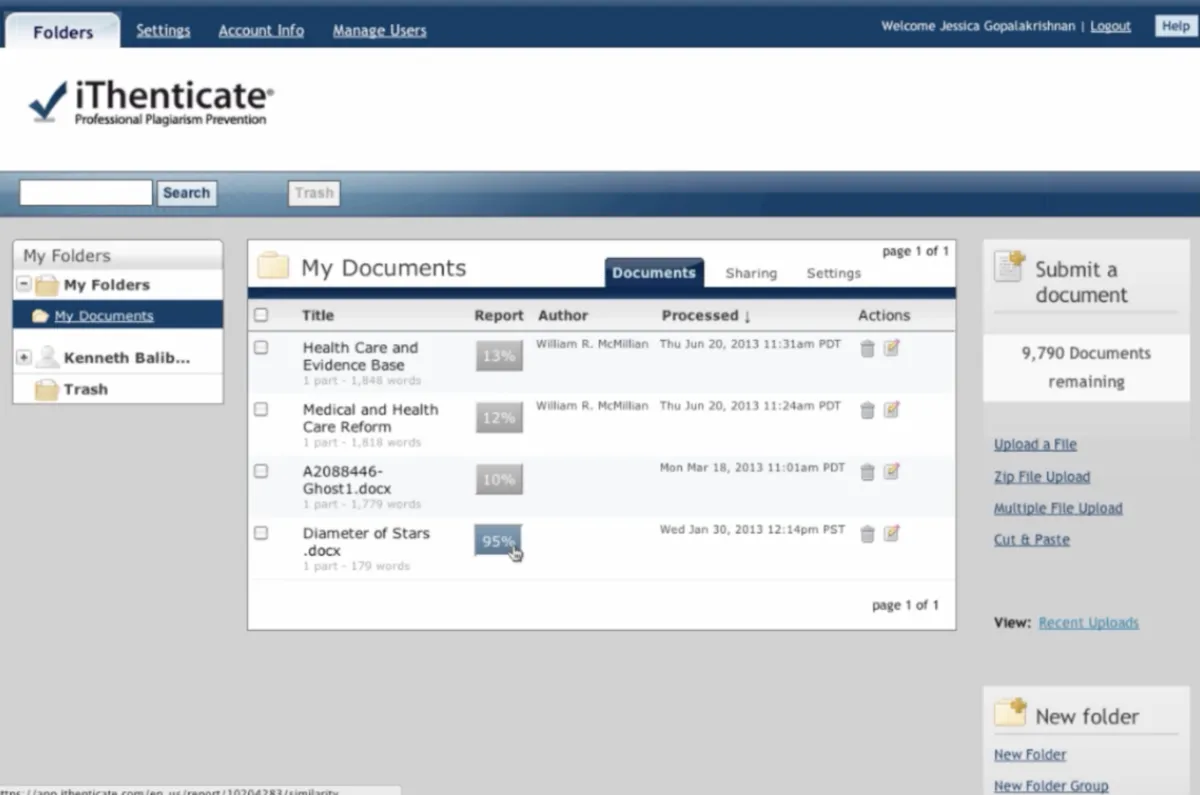Create a New Folder via link
The image size is (1200, 795).
tap(1030, 755)
